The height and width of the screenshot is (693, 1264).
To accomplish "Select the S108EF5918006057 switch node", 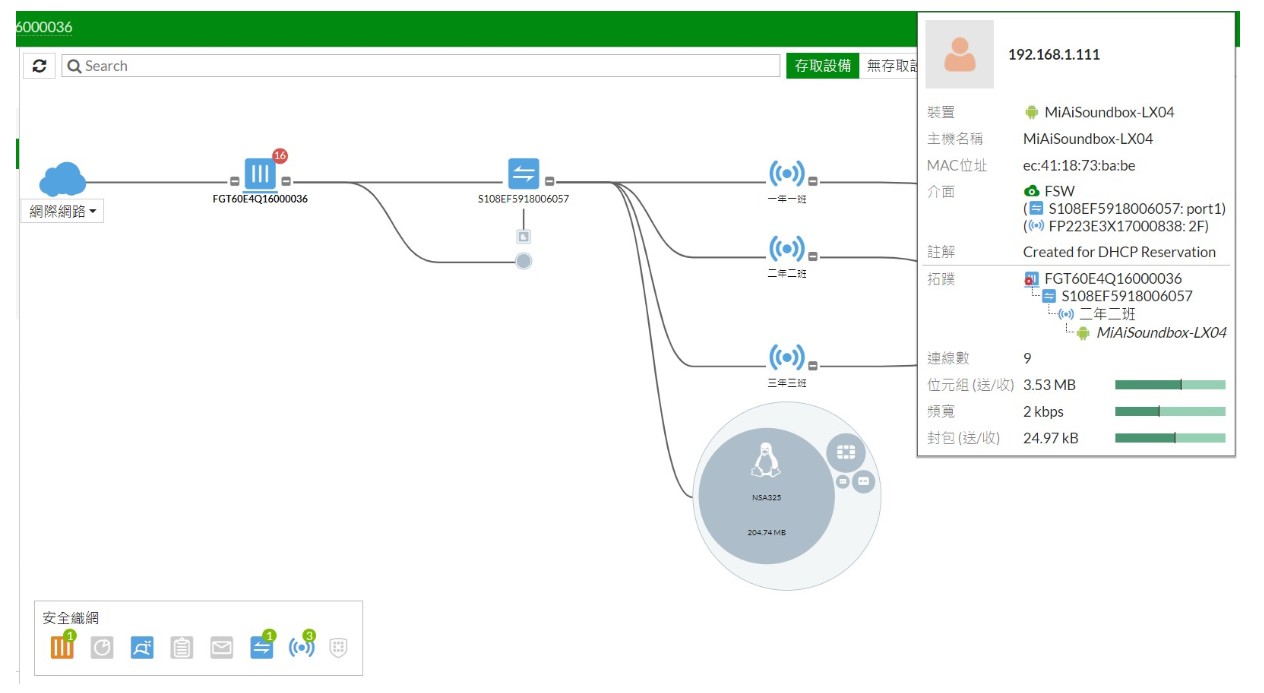I will click(524, 174).
